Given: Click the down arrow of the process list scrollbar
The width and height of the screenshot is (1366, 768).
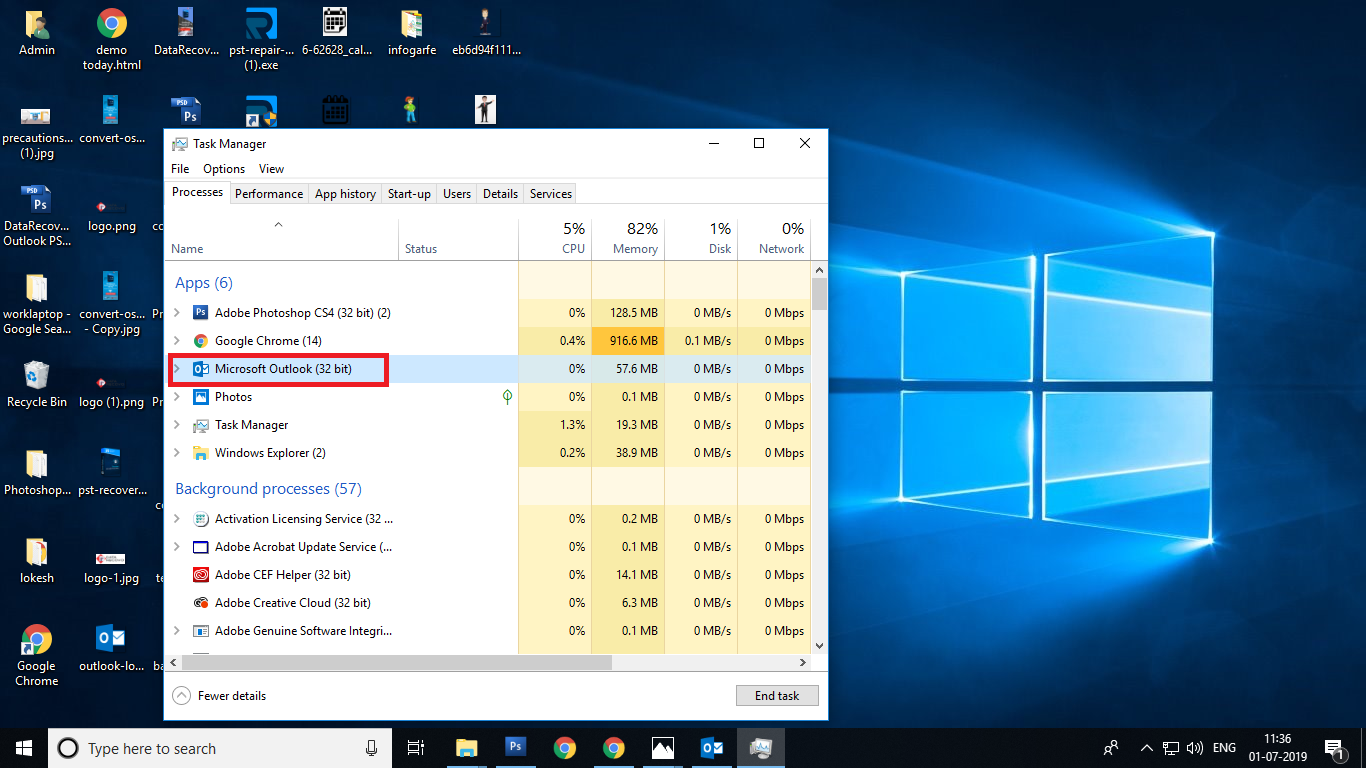Looking at the screenshot, I should pos(819,646).
